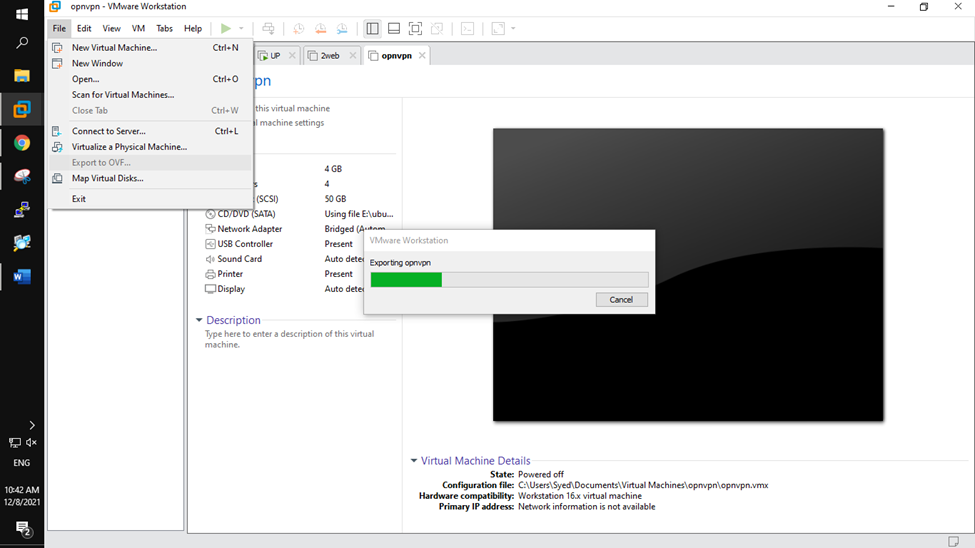
Task: Open Google Chrome from the taskbar
Action: tap(22, 143)
